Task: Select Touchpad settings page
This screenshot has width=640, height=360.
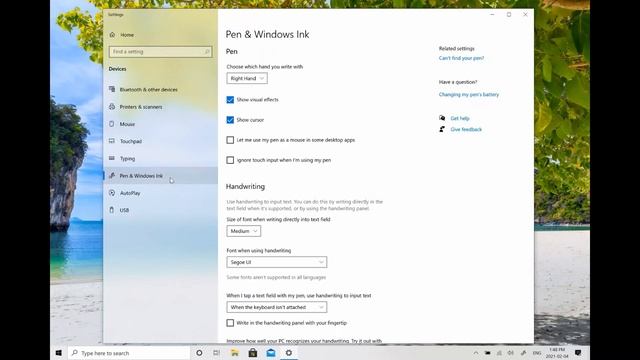Action: 160,141
